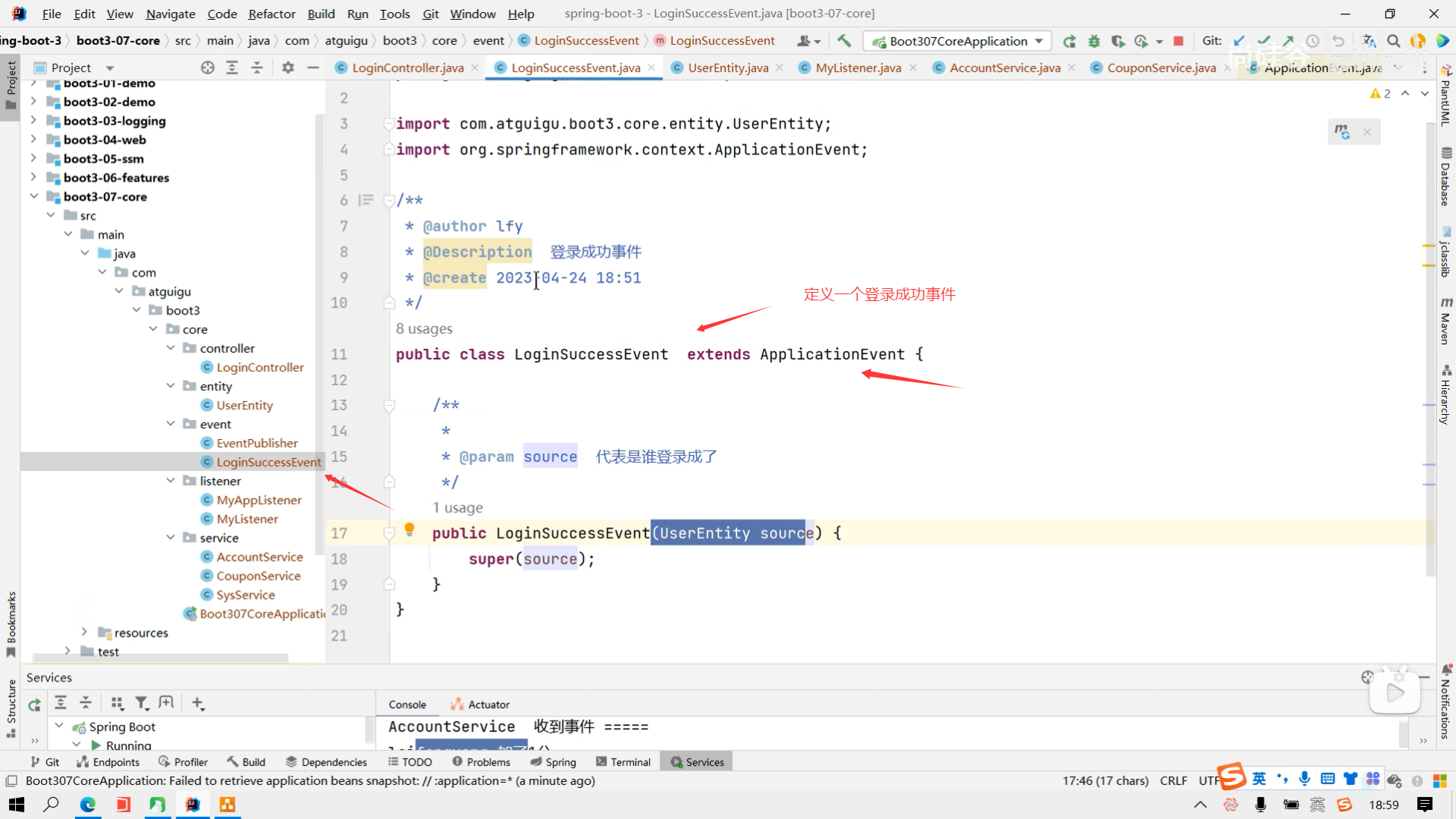1456x819 pixels.
Task: Click the Debug bug icon in toolbar
Action: click(x=1094, y=41)
